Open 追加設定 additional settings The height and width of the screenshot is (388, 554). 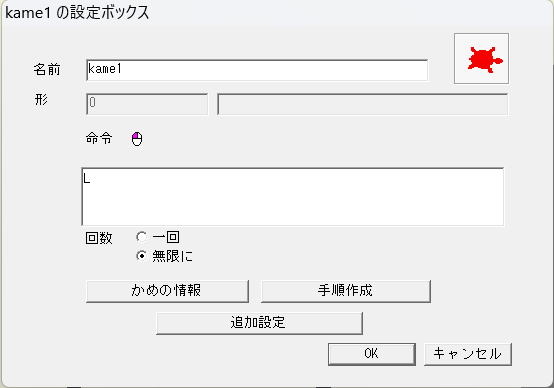pos(259,323)
